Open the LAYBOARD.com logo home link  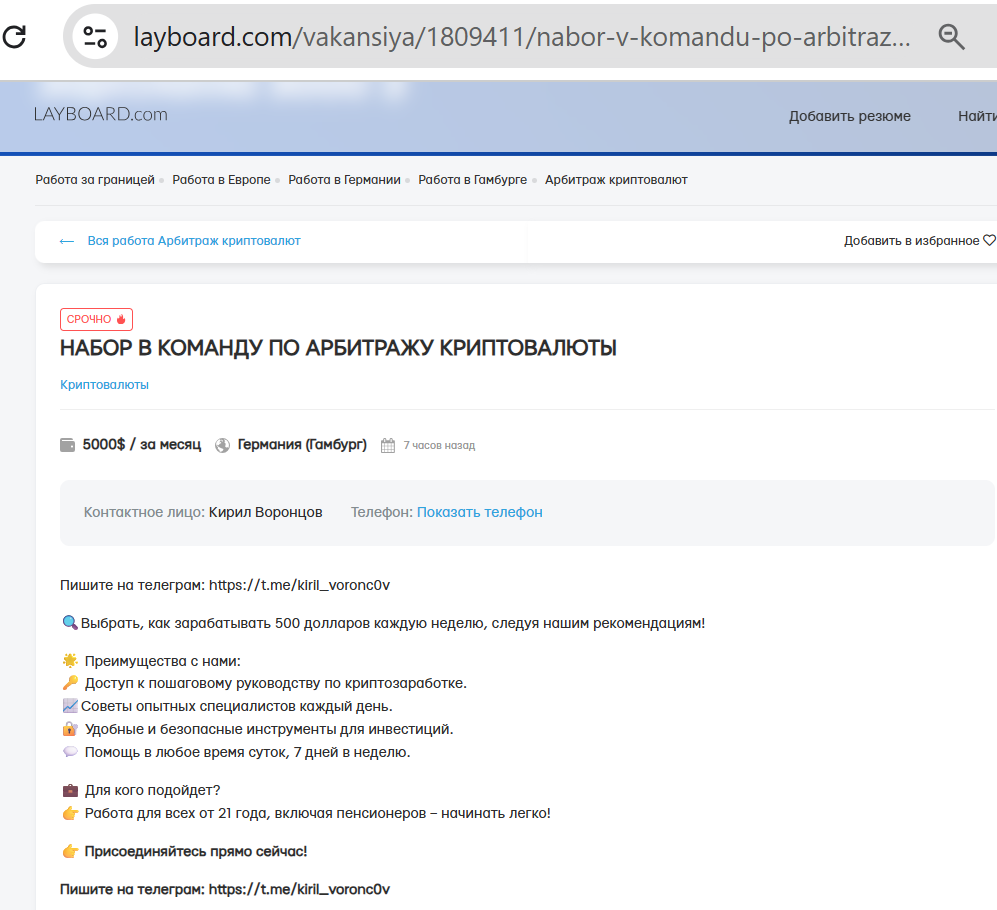click(100, 114)
